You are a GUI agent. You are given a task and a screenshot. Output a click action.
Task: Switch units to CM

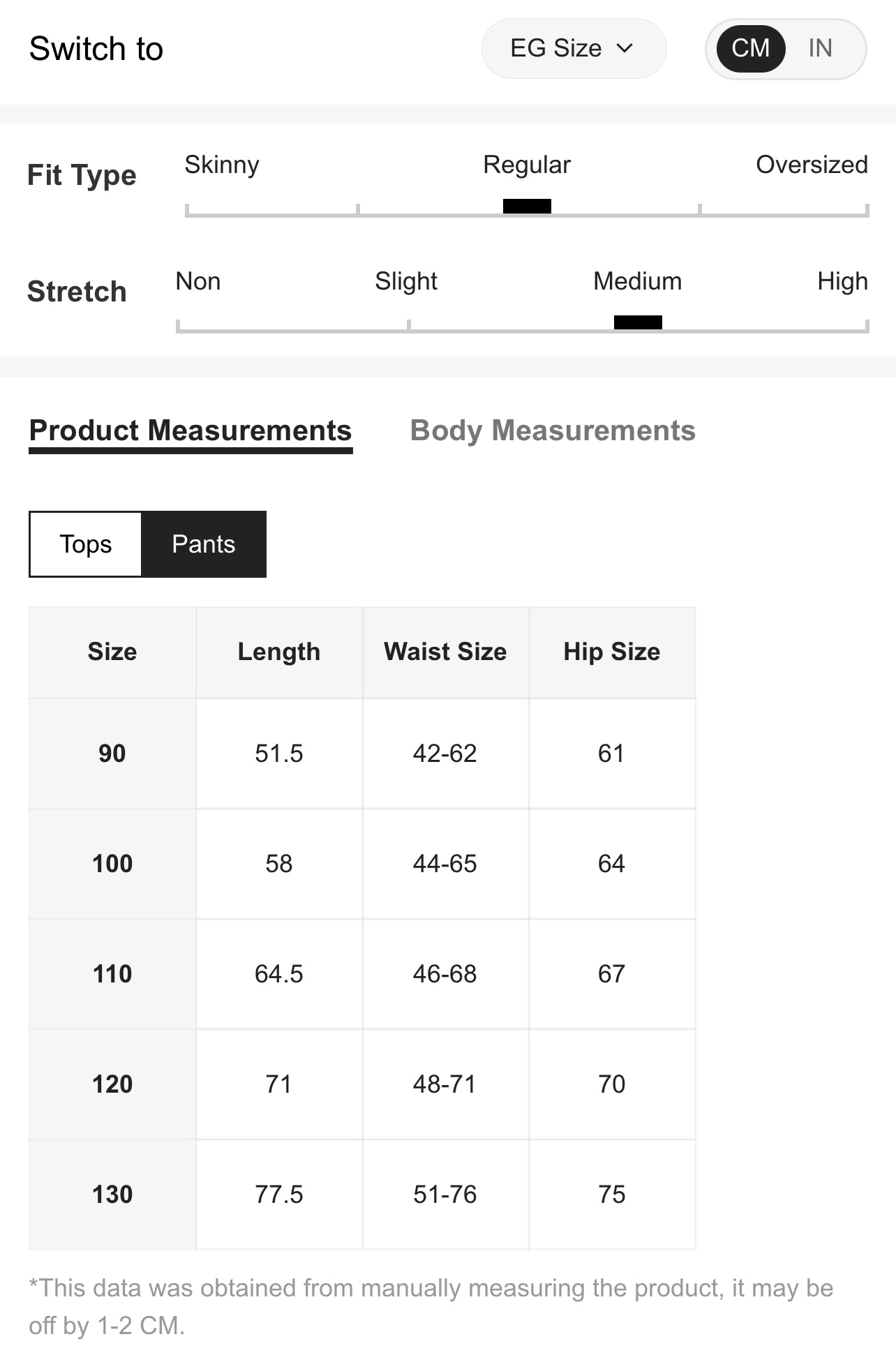751,49
